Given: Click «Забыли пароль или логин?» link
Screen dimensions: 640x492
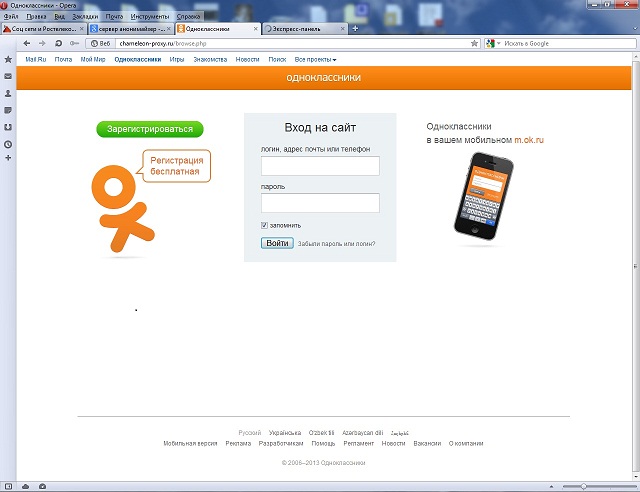Looking at the screenshot, I should point(336,244).
